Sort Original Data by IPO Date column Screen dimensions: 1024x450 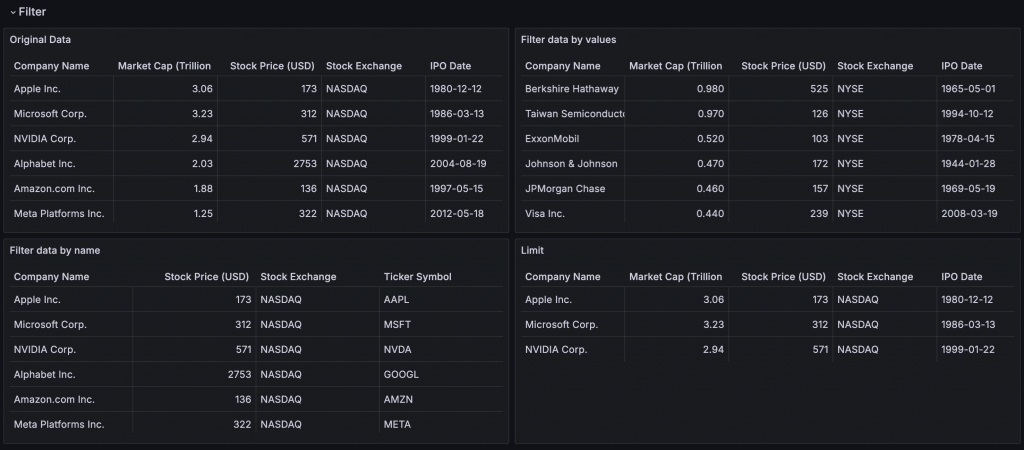click(450, 66)
